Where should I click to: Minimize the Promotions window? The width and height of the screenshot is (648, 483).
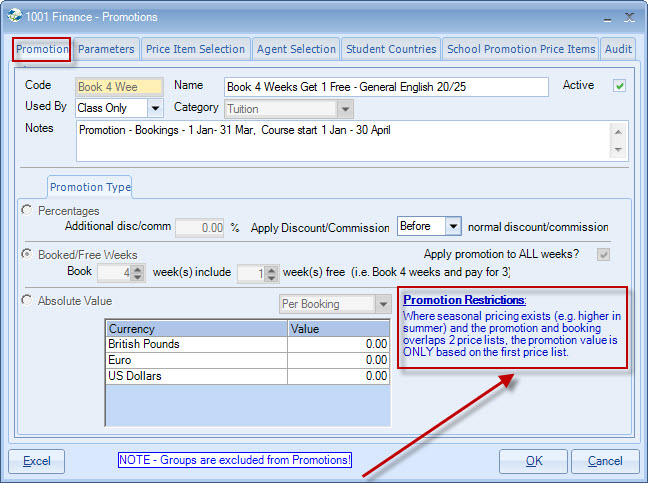(604, 17)
